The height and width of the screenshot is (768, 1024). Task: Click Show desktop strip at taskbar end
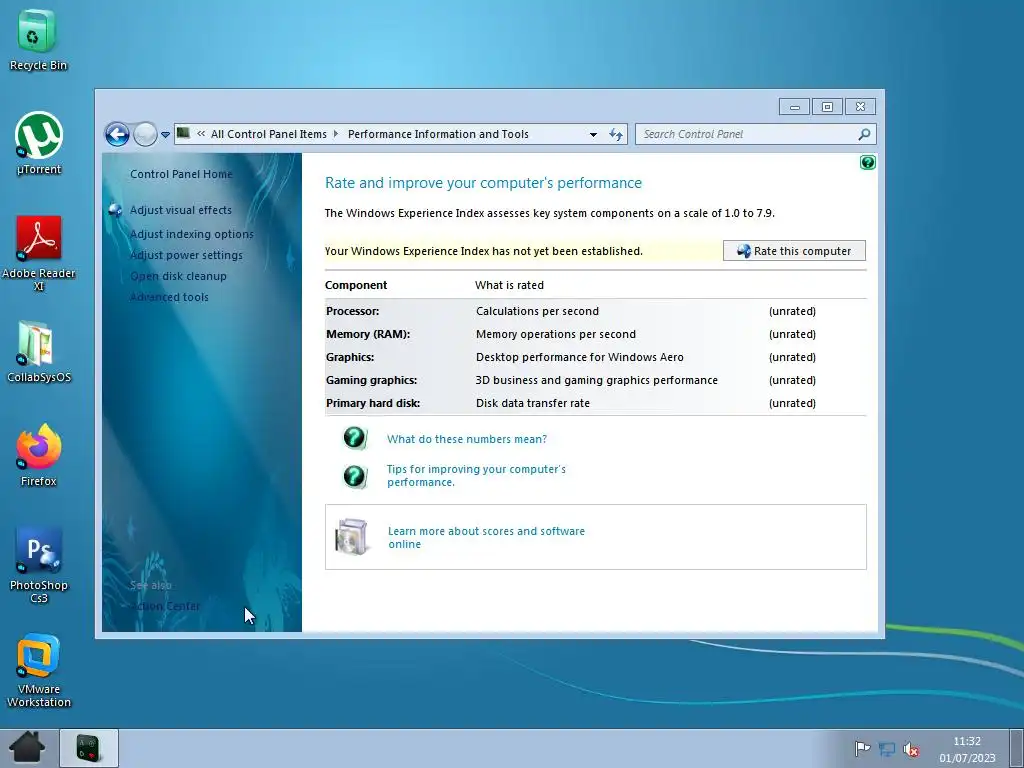(1017, 748)
